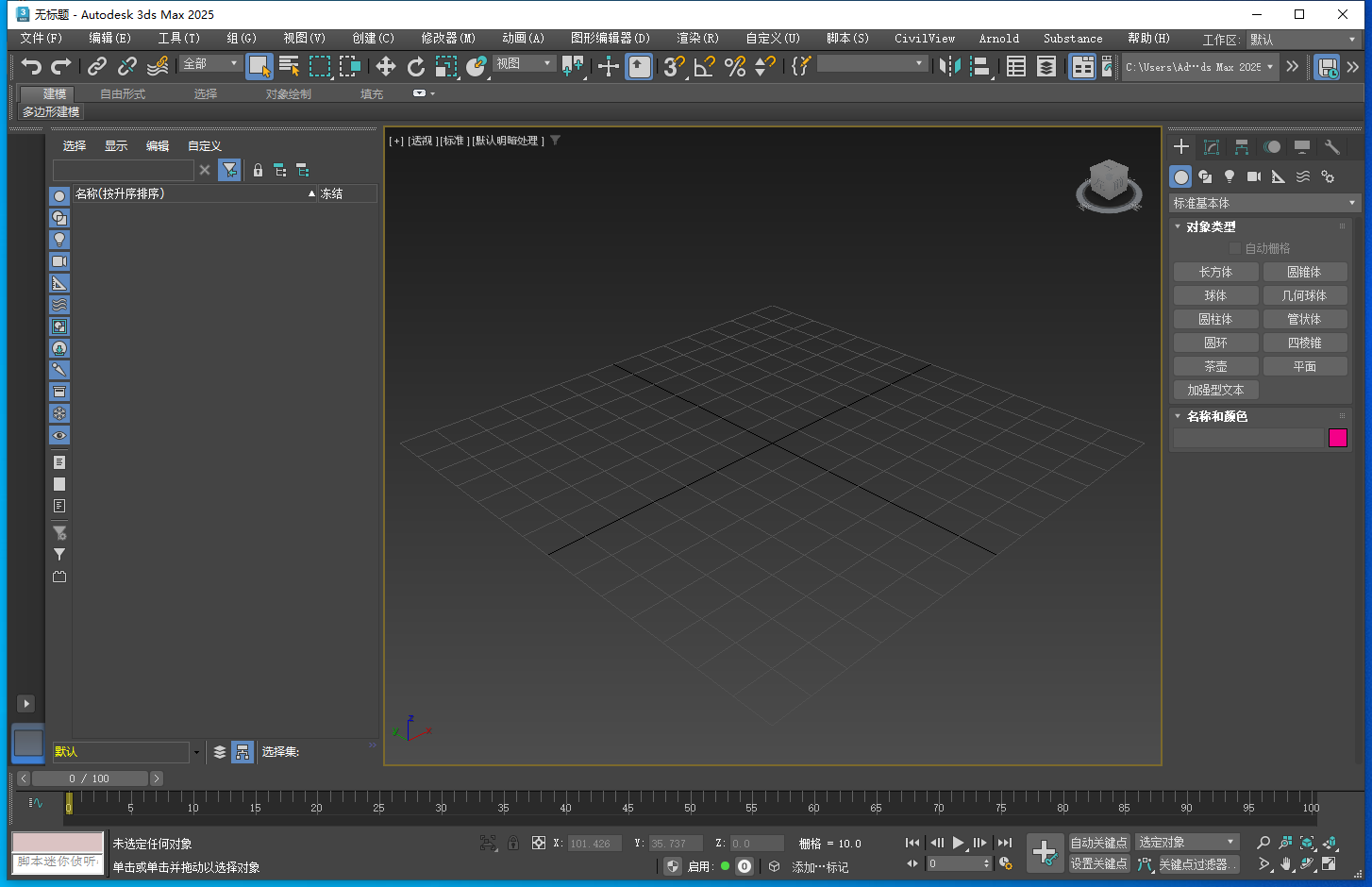1372x887 pixels.
Task: Enable the 自动栅格 checkbox
Action: 1235,248
